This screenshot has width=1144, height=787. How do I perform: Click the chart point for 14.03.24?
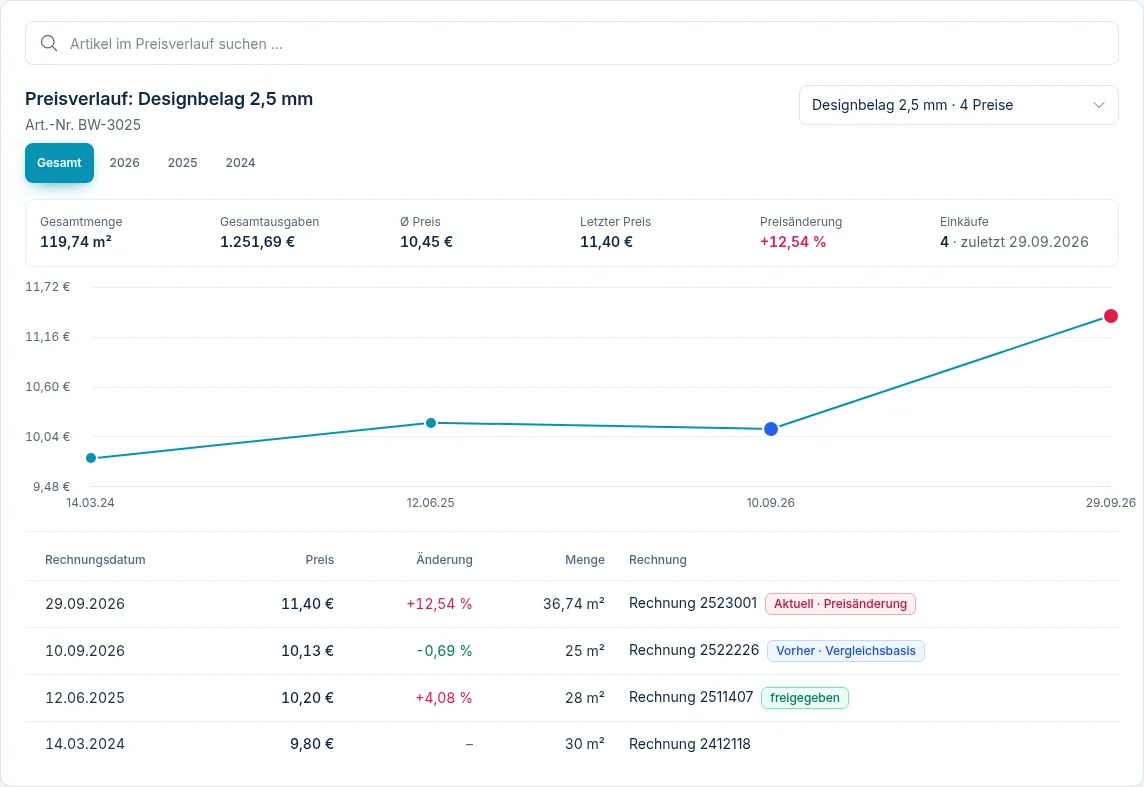(91, 458)
